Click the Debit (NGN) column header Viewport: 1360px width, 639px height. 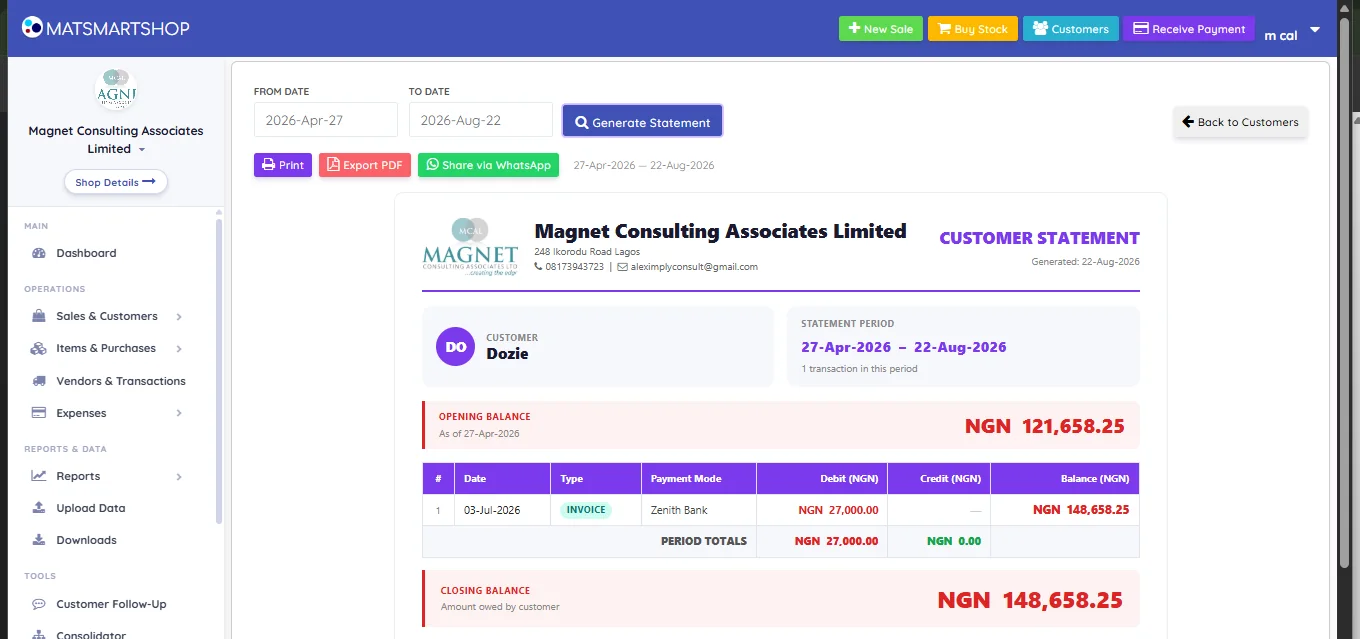pyautogui.click(x=821, y=478)
